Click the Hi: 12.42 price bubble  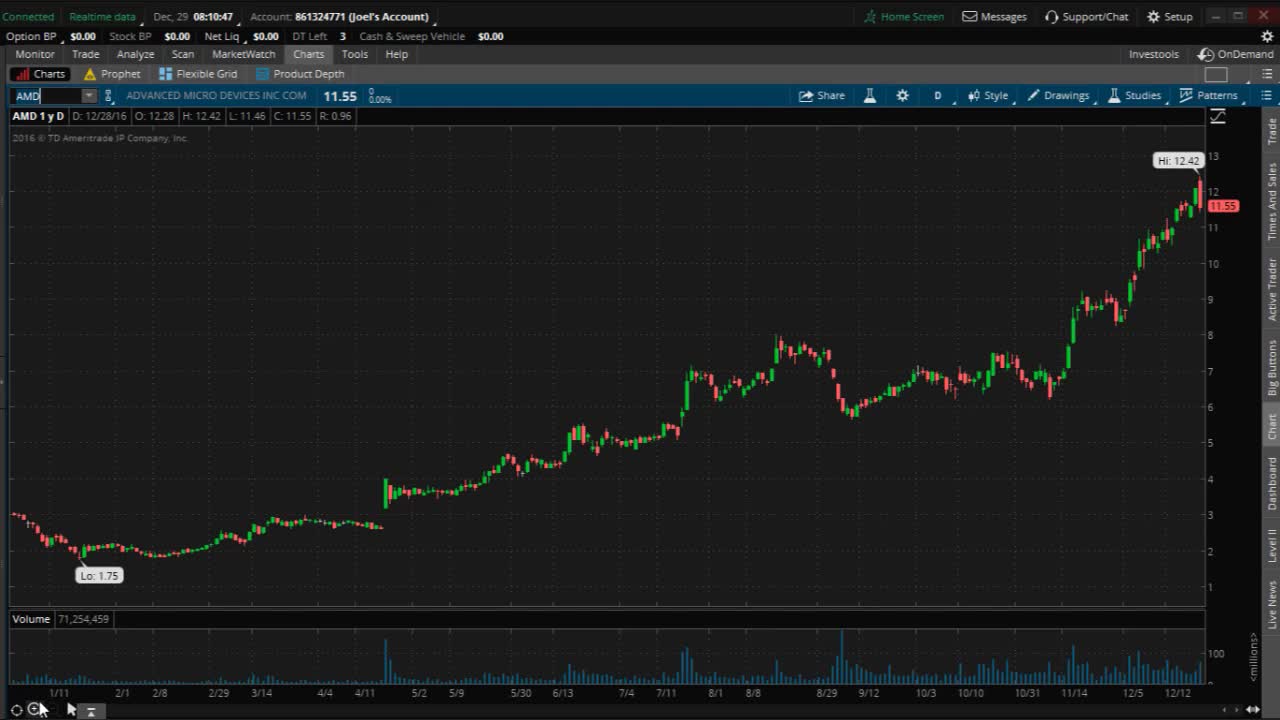pos(1178,160)
